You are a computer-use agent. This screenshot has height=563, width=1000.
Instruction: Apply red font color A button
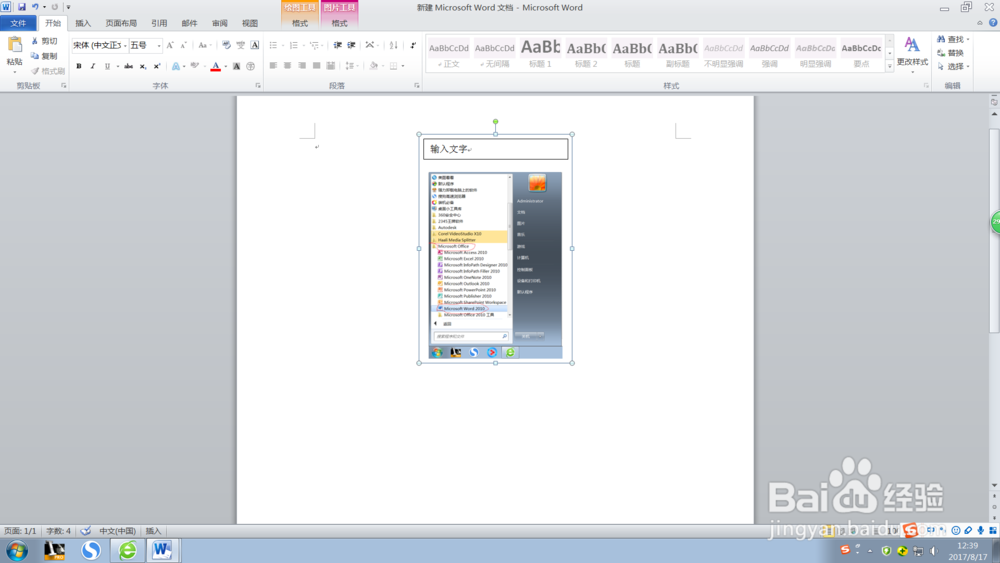(216, 66)
